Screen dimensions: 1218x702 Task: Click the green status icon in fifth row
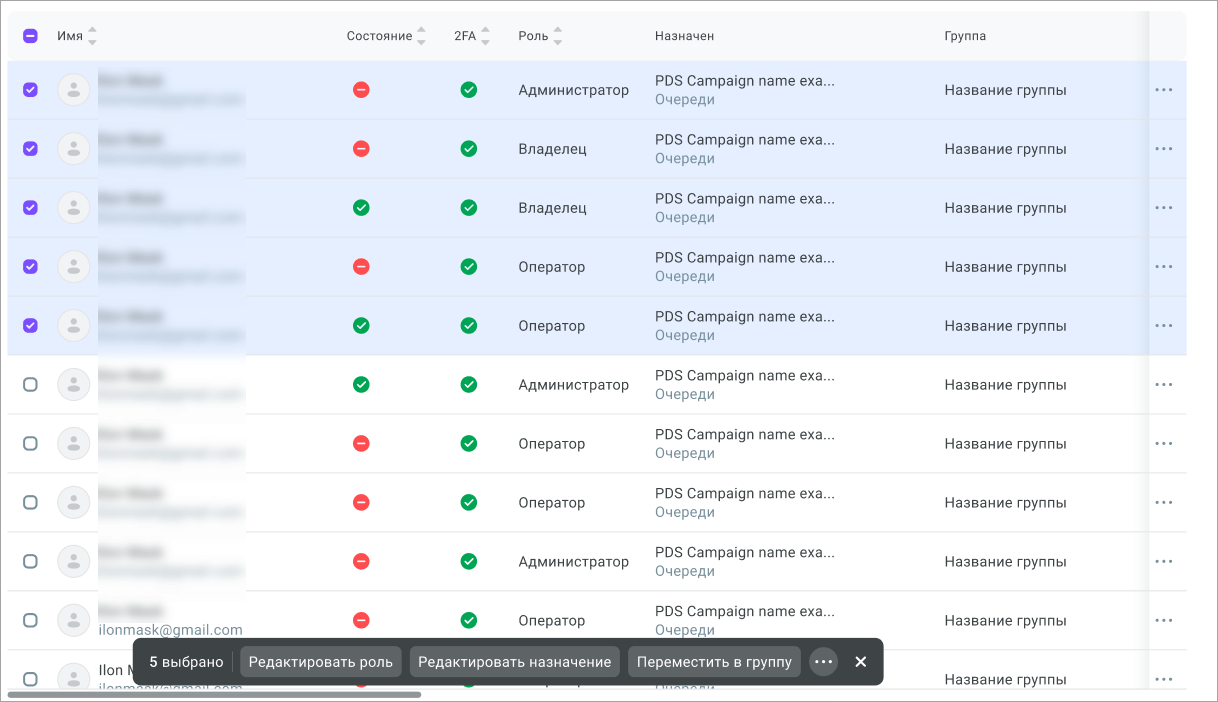click(361, 326)
